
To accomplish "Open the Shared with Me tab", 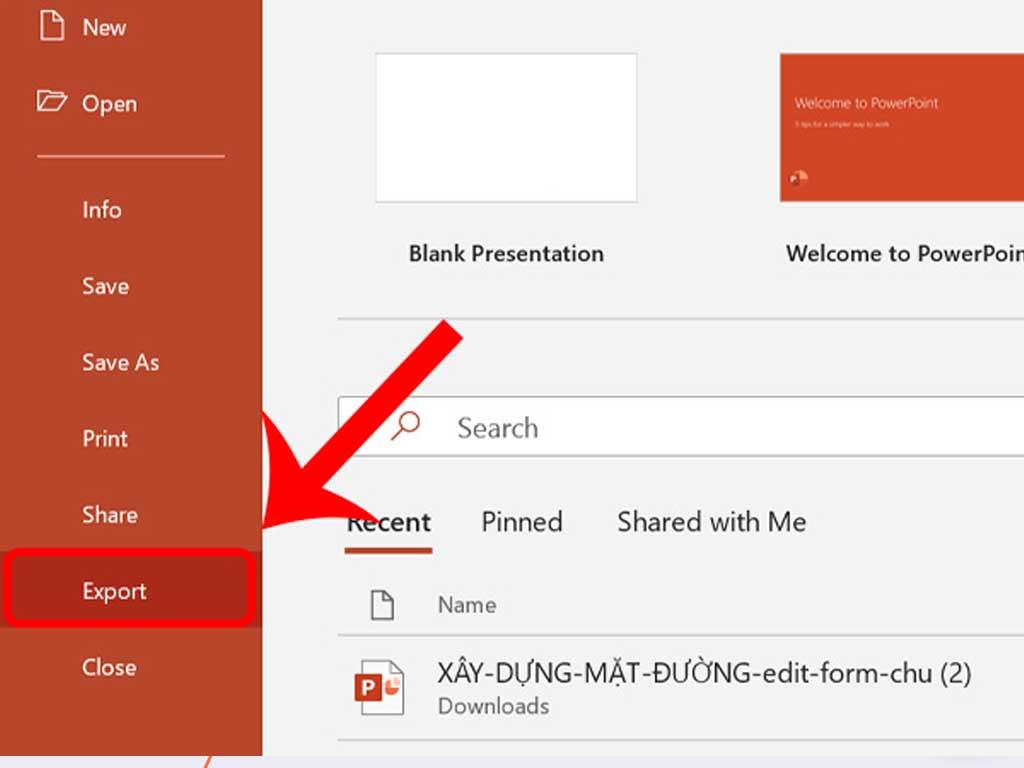I will pyautogui.click(x=710, y=521).
